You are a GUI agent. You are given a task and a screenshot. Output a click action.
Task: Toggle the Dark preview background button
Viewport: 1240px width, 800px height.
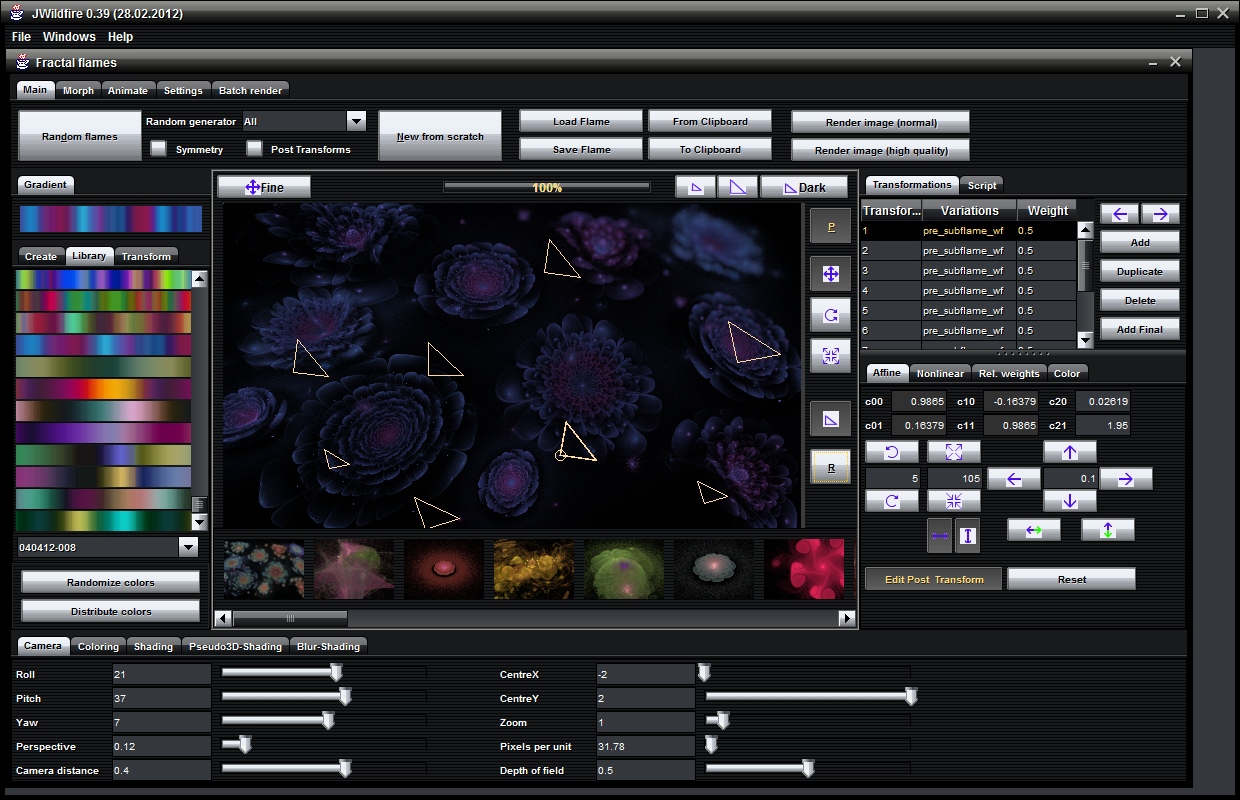click(x=804, y=187)
